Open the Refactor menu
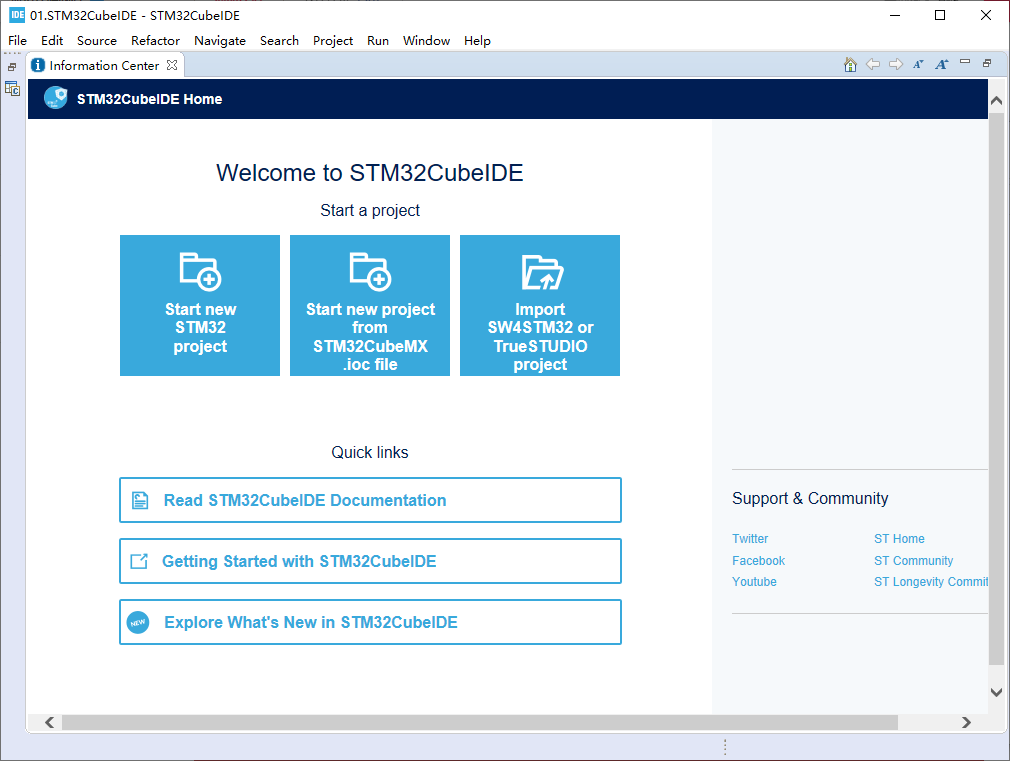 [x=155, y=41]
